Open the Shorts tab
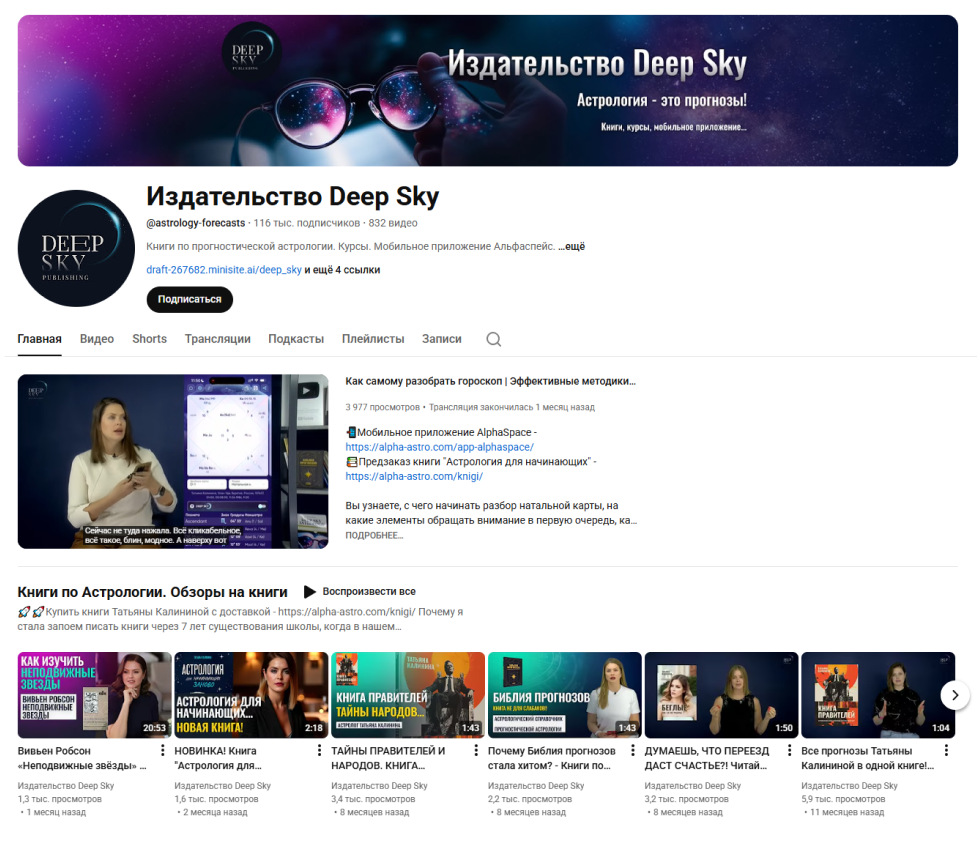This screenshot has width=977, height=847. [149, 339]
